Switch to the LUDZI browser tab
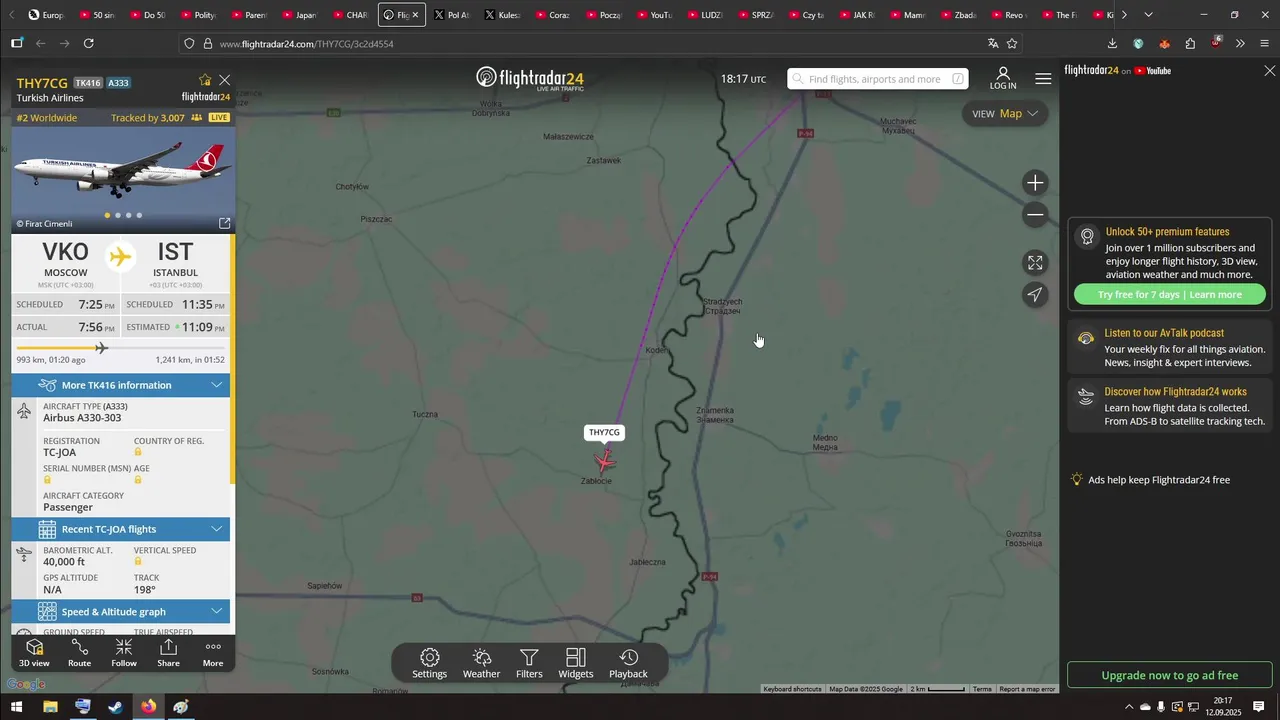Image resolution: width=1280 pixels, height=720 pixels. point(705,15)
